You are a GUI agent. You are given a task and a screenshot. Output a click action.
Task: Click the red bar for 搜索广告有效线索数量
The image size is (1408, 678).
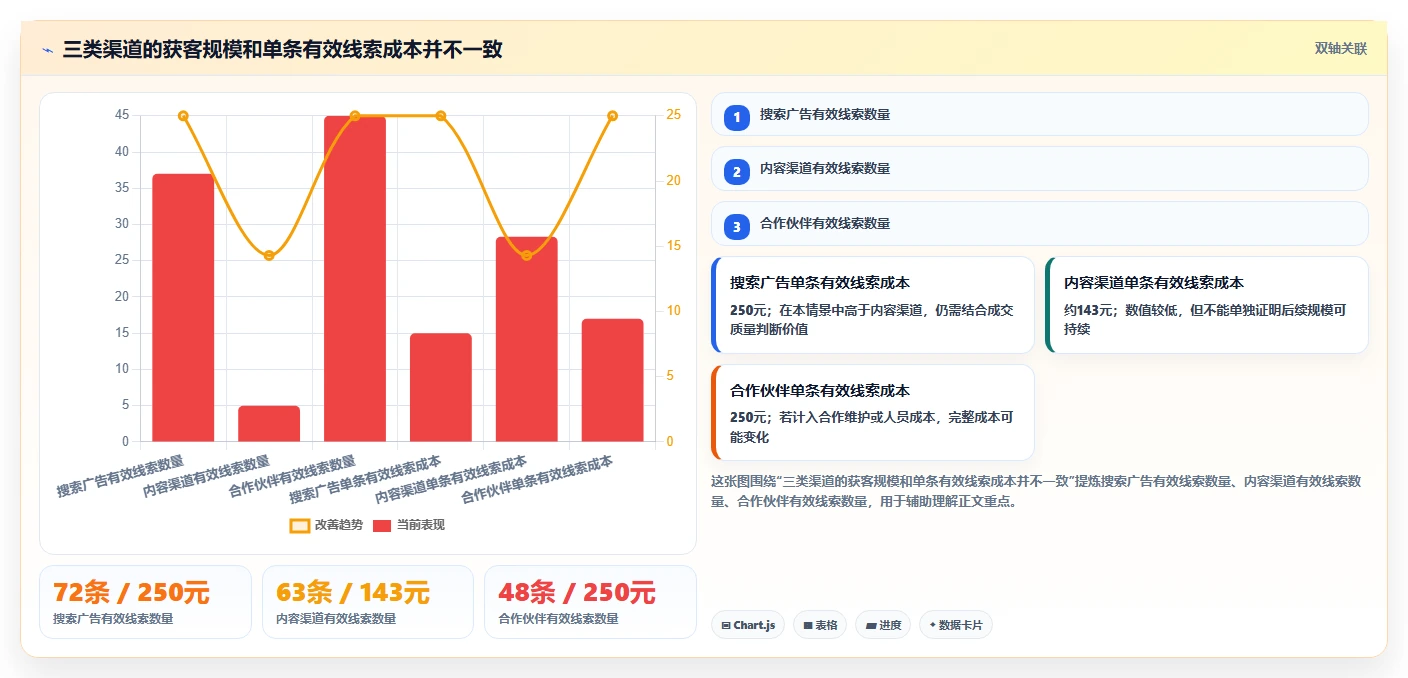click(x=183, y=307)
